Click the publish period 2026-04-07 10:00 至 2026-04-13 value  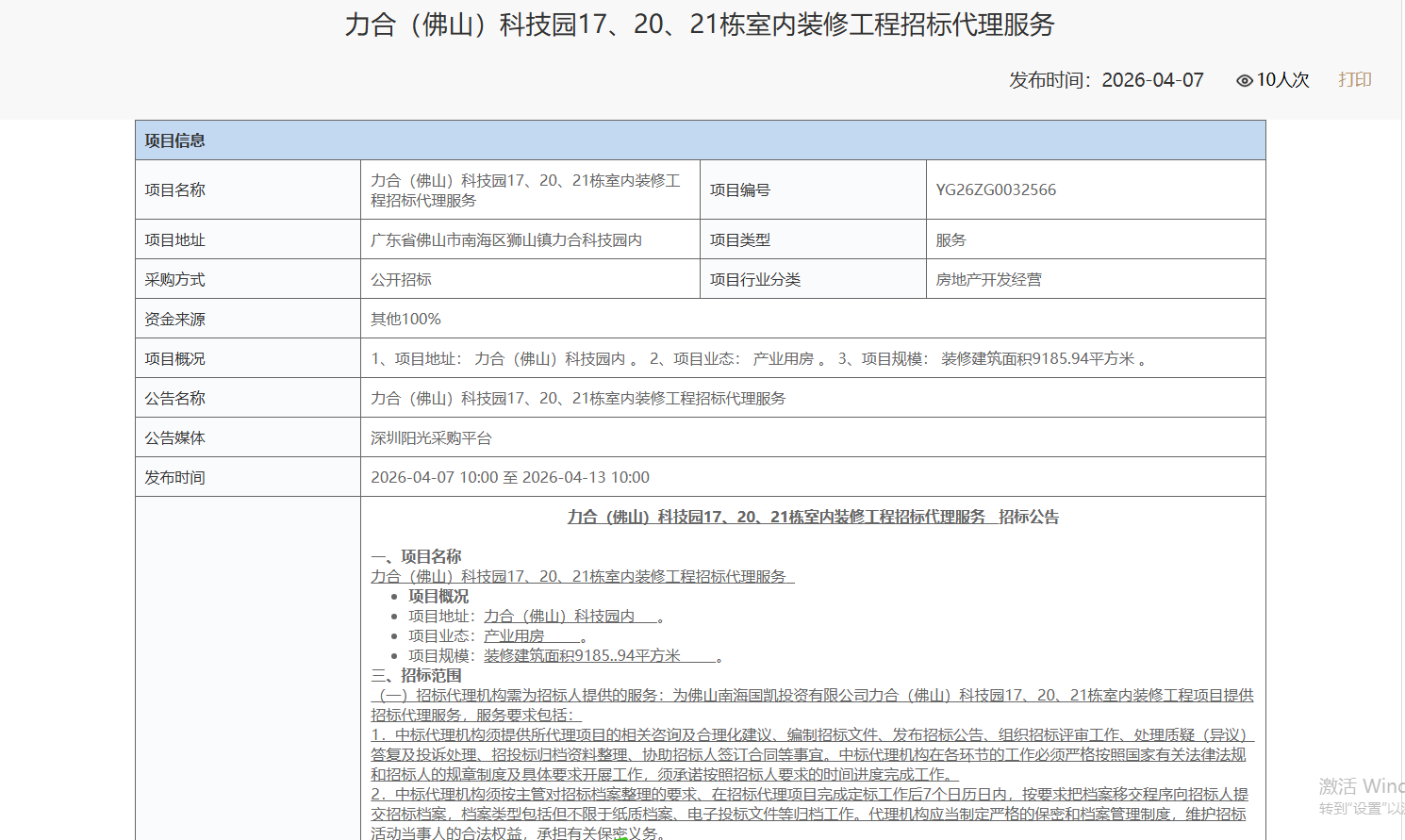[509, 478]
